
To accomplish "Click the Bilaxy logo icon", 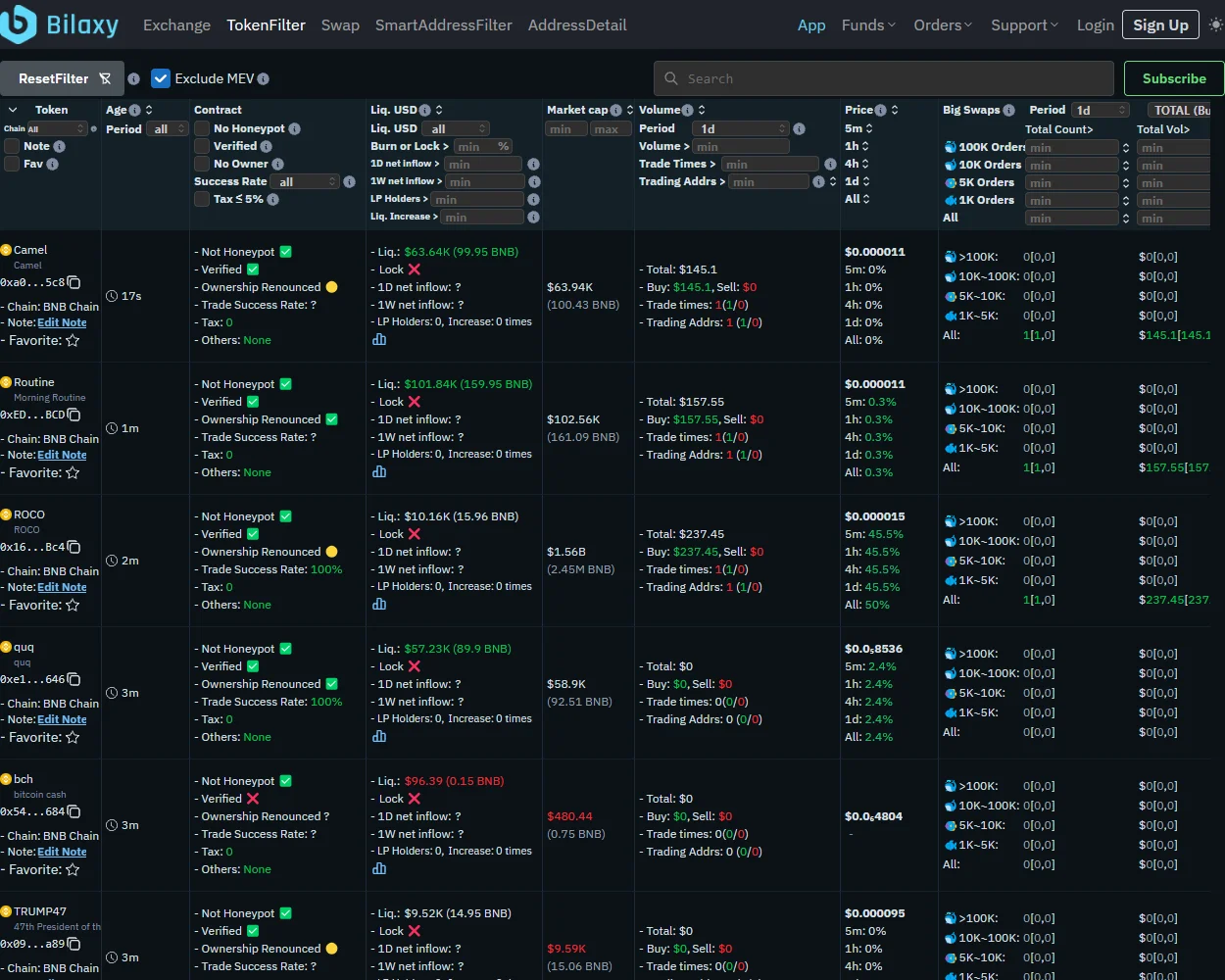I will coord(19,24).
